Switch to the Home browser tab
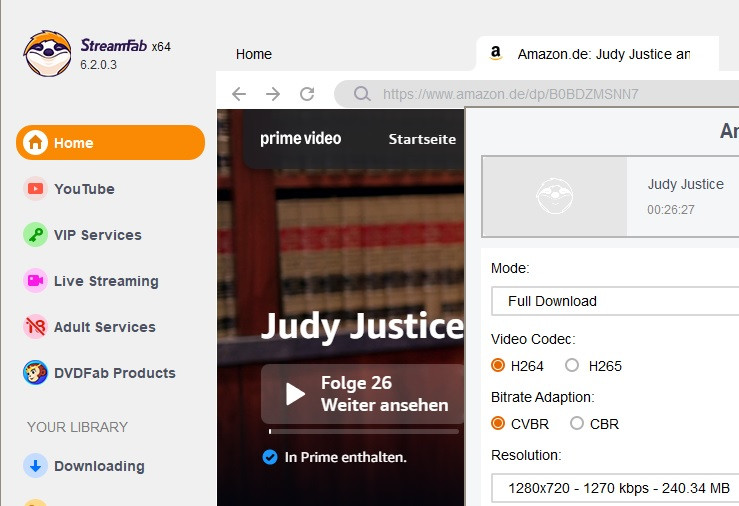Screen dimensions: 739x506 254,54
